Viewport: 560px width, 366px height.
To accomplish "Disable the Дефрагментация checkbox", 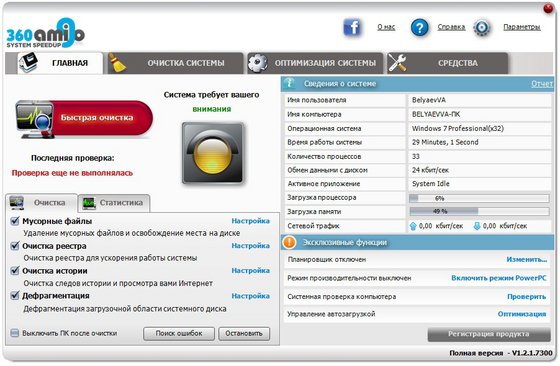I will (x=15, y=296).
